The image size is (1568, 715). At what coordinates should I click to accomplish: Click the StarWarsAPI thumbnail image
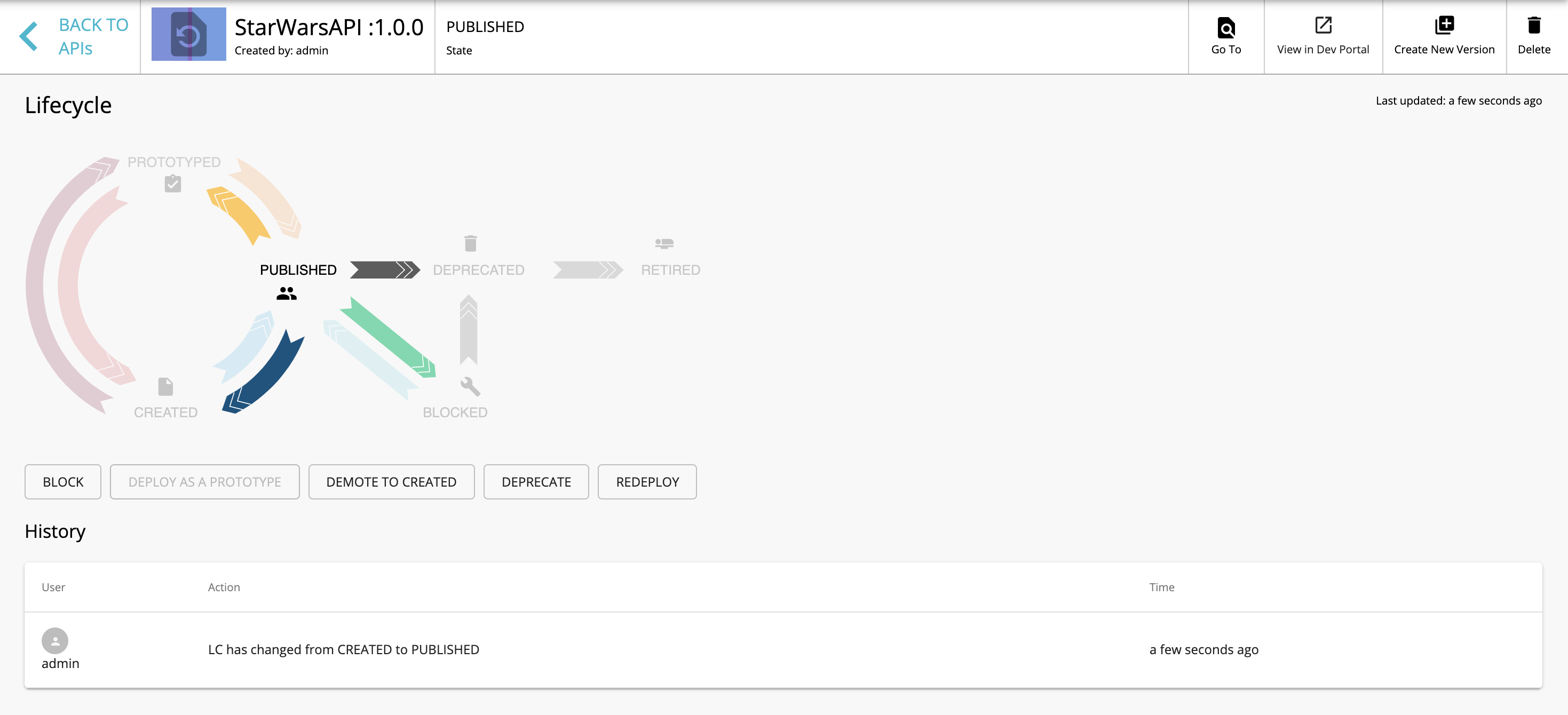tap(189, 34)
